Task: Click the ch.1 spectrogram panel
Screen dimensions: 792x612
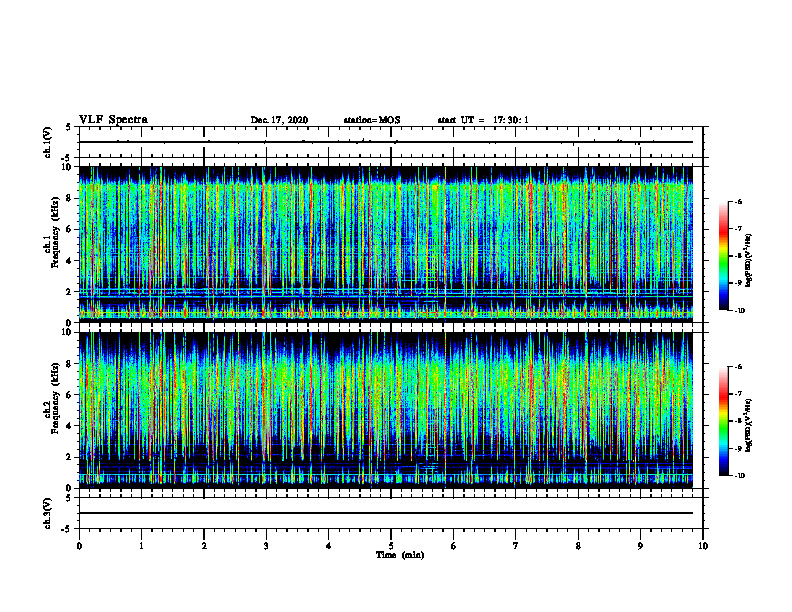Action: (x=386, y=244)
